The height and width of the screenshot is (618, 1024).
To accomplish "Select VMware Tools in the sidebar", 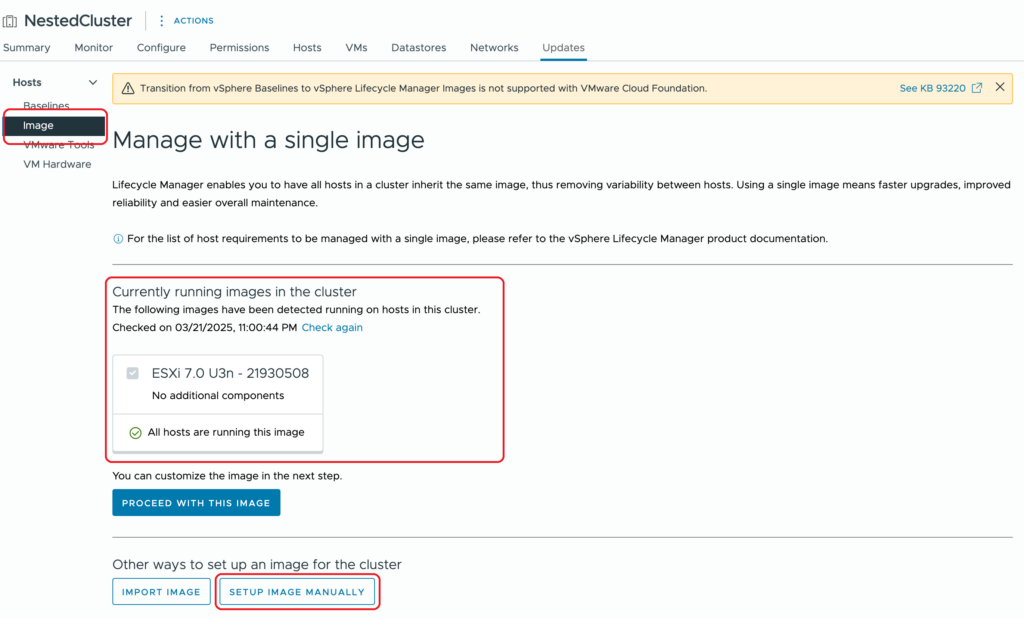I will (x=59, y=145).
